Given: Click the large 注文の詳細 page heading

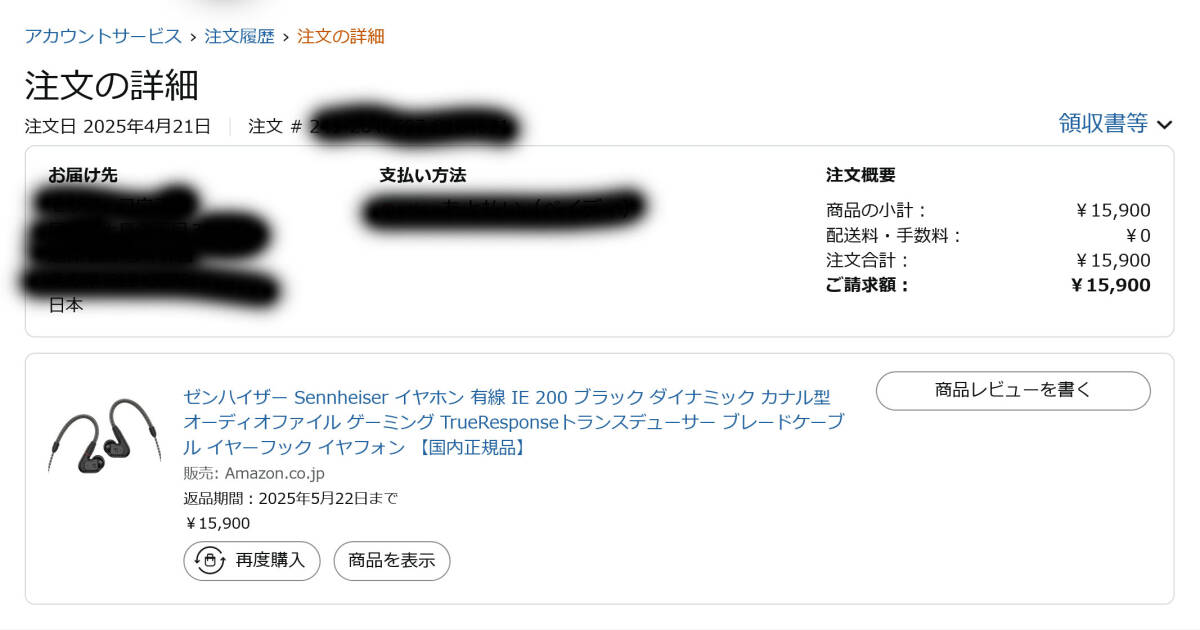Looking at the screenshot, I should 111,86.
